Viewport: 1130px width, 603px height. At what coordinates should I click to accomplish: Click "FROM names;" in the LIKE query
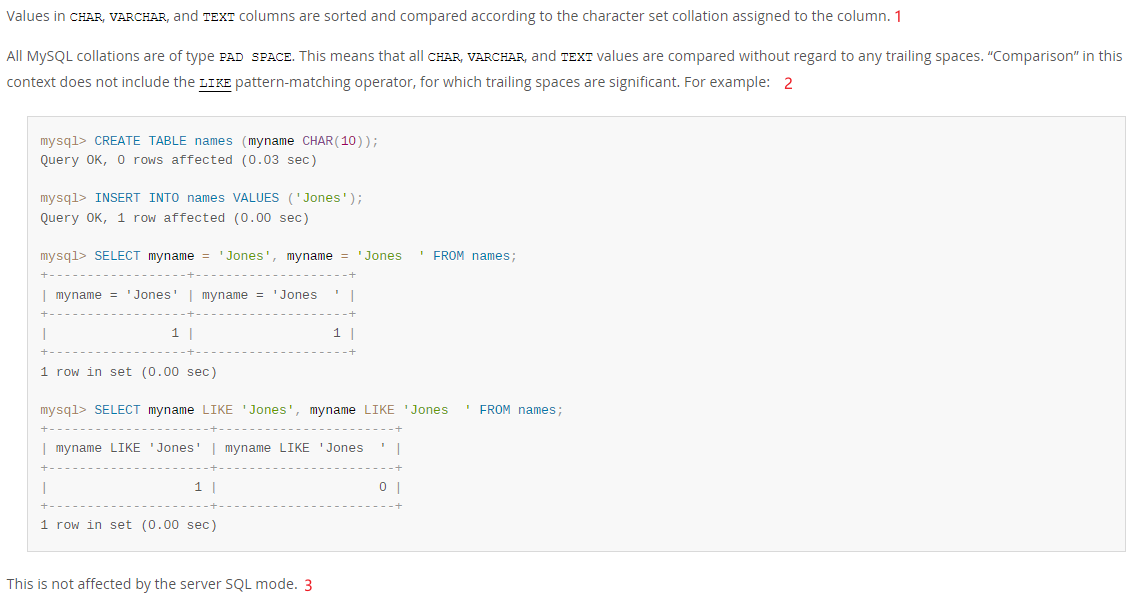coord(521,410)
